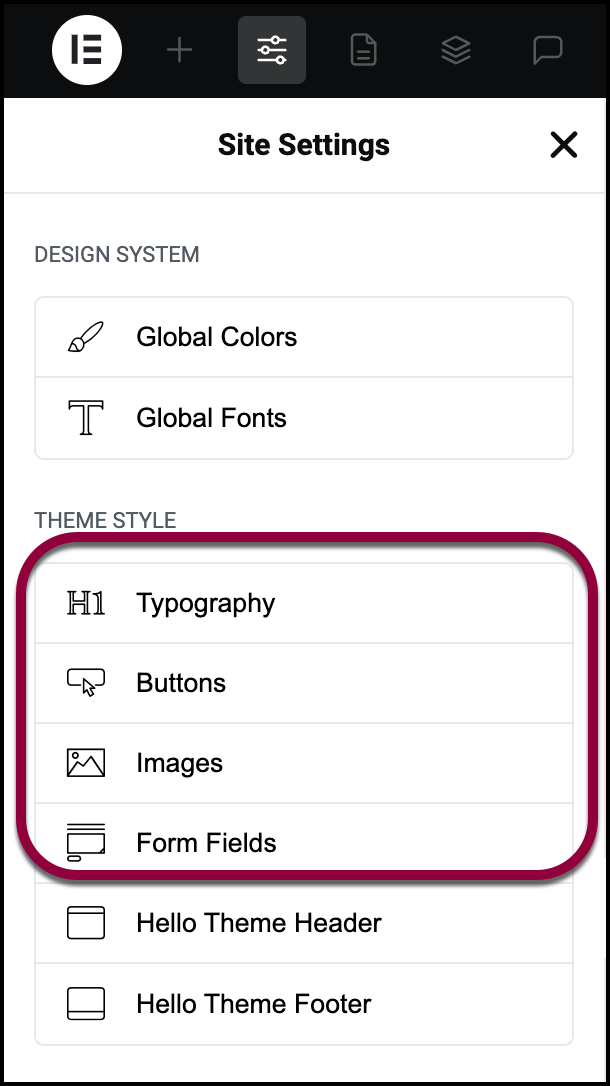Click the H1 Typography icon
Viewport: 610px width, 1086px height.
[86, 603]
